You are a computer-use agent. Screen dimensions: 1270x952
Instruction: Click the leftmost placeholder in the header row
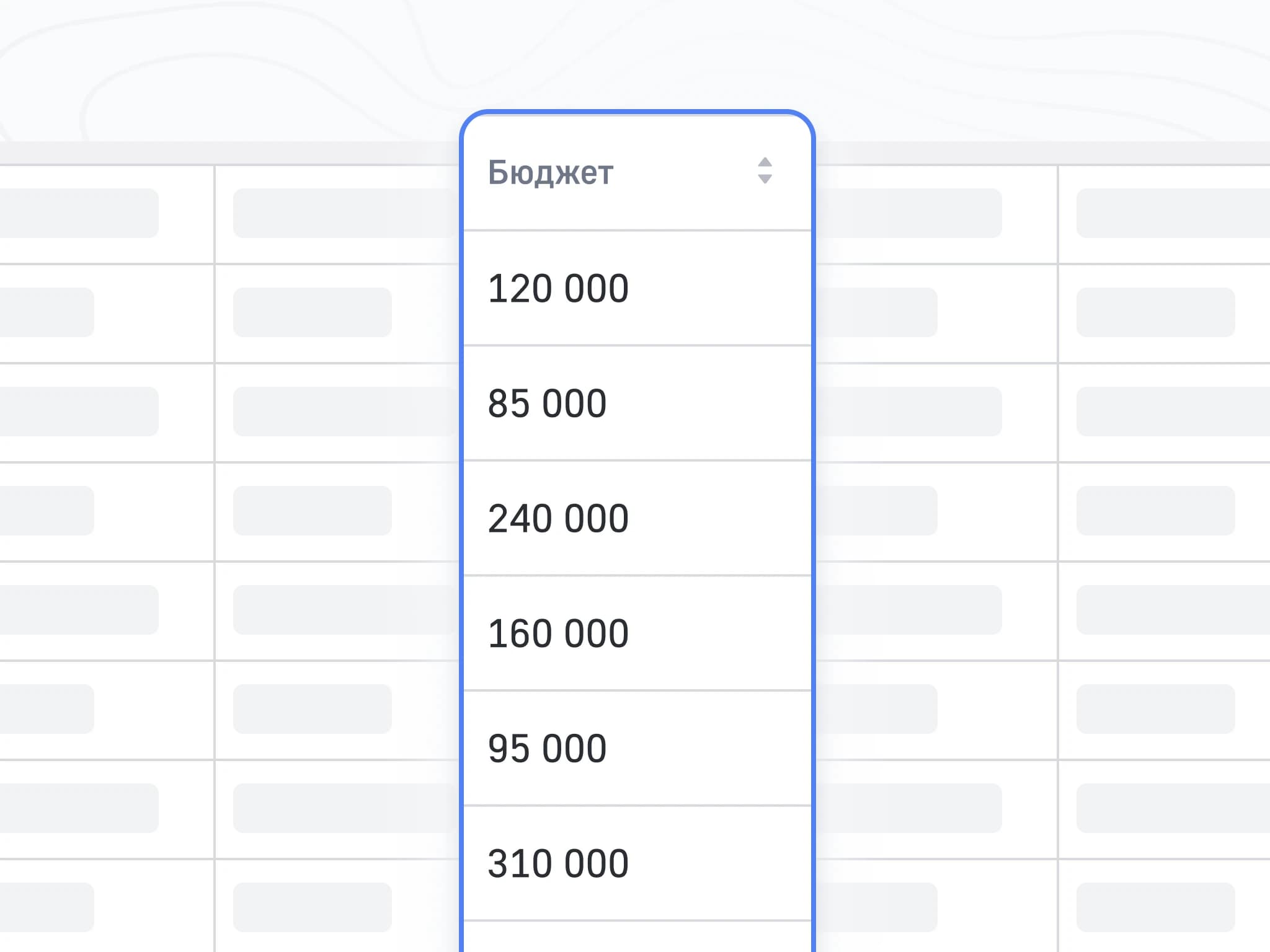coord(79,213)
